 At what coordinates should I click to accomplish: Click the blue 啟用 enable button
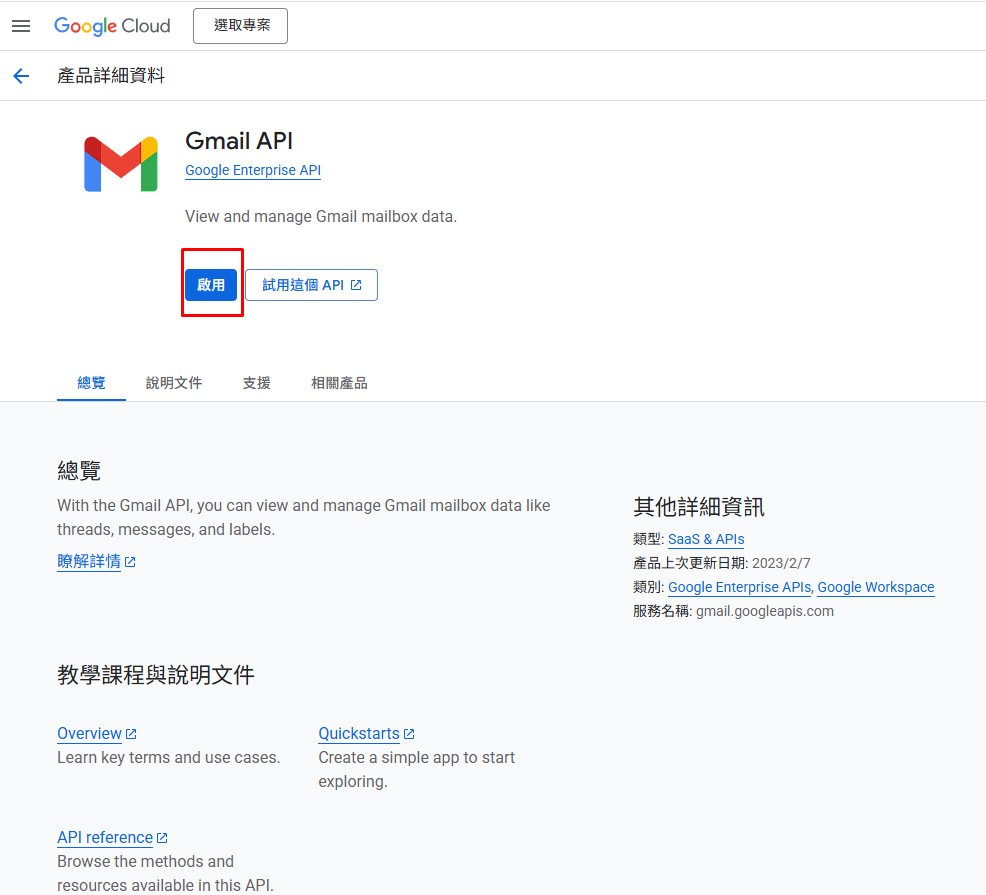click(211, 285)
